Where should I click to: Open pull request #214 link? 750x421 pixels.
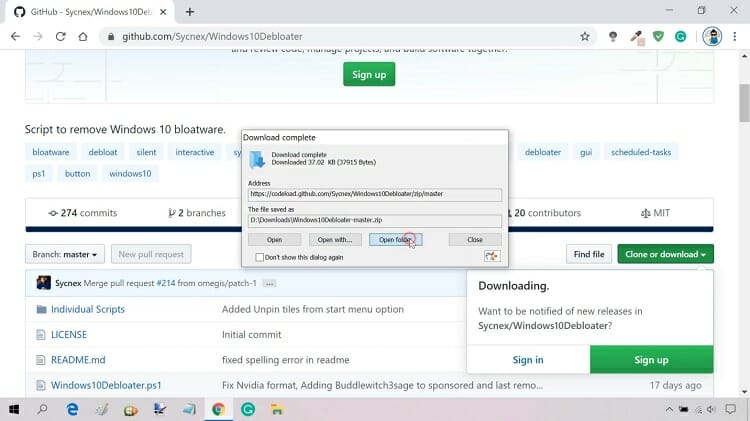click(165, 283)
